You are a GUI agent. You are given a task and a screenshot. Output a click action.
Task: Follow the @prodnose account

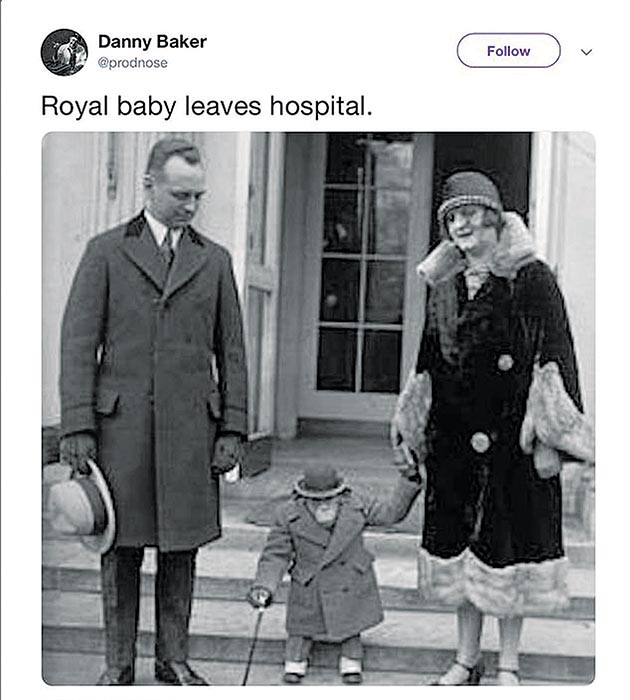pyautogui.click(x=508, y=51)
